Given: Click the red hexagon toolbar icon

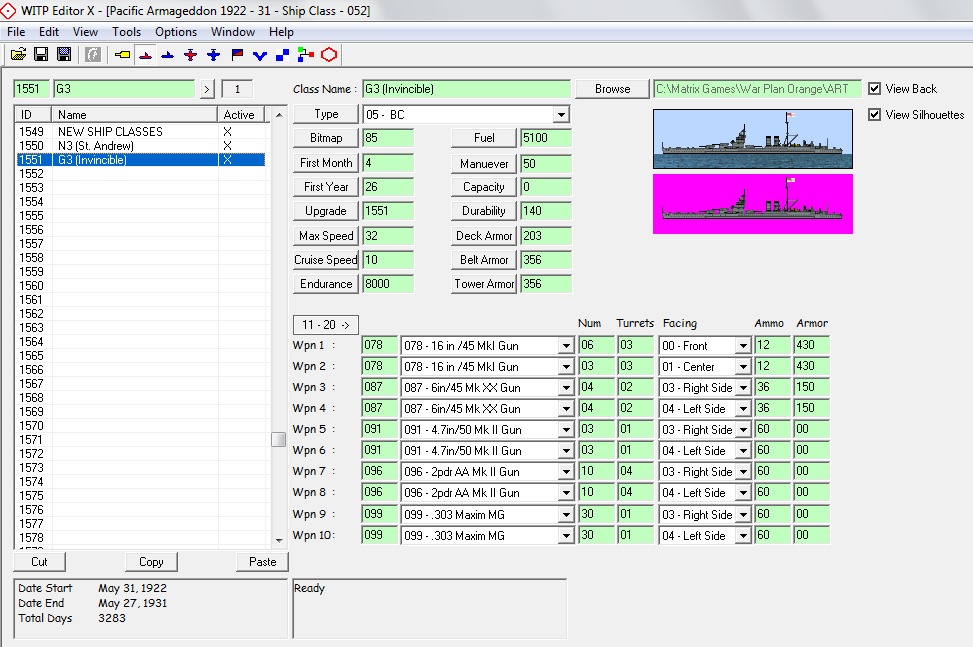Looking at the screenshot, I should [x=329, y=55].
